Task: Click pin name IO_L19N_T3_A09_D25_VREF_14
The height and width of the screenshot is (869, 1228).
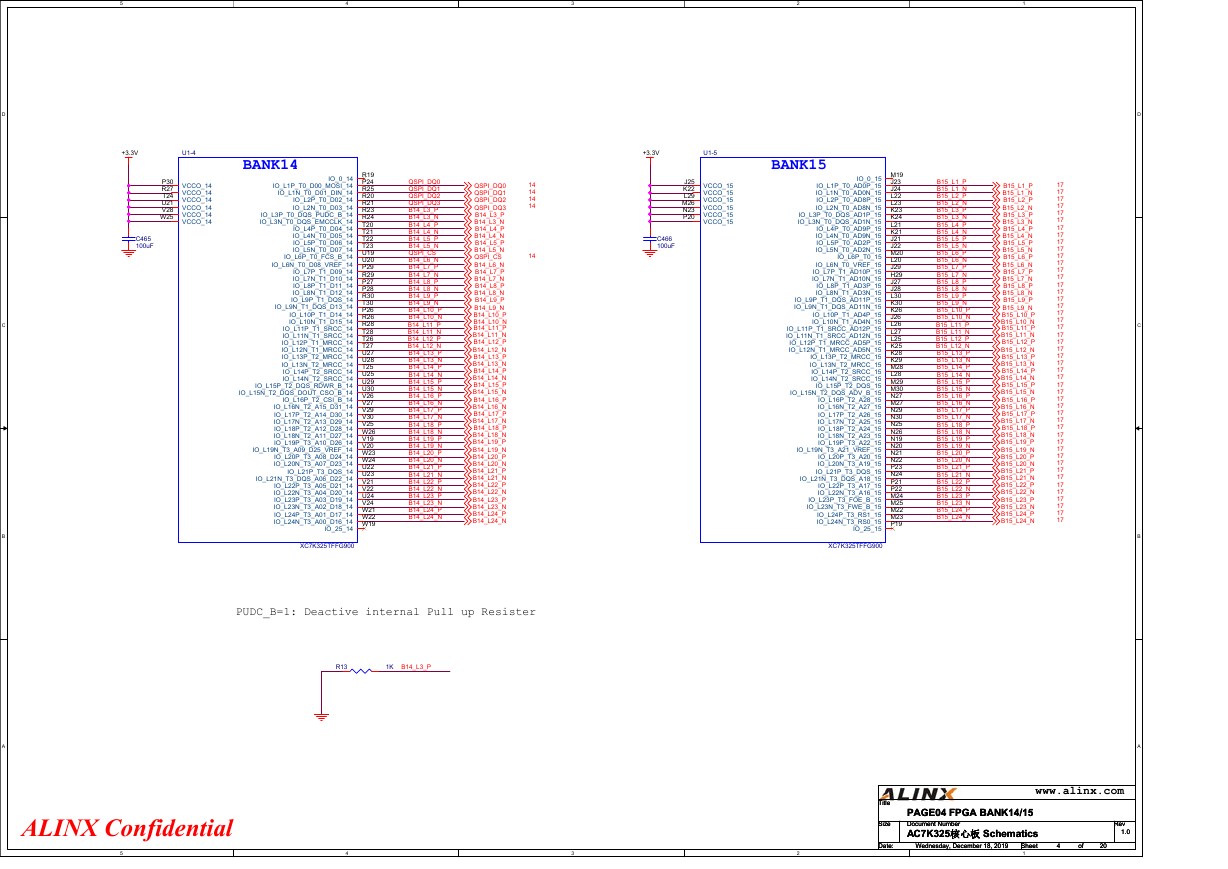Action: 303,450
